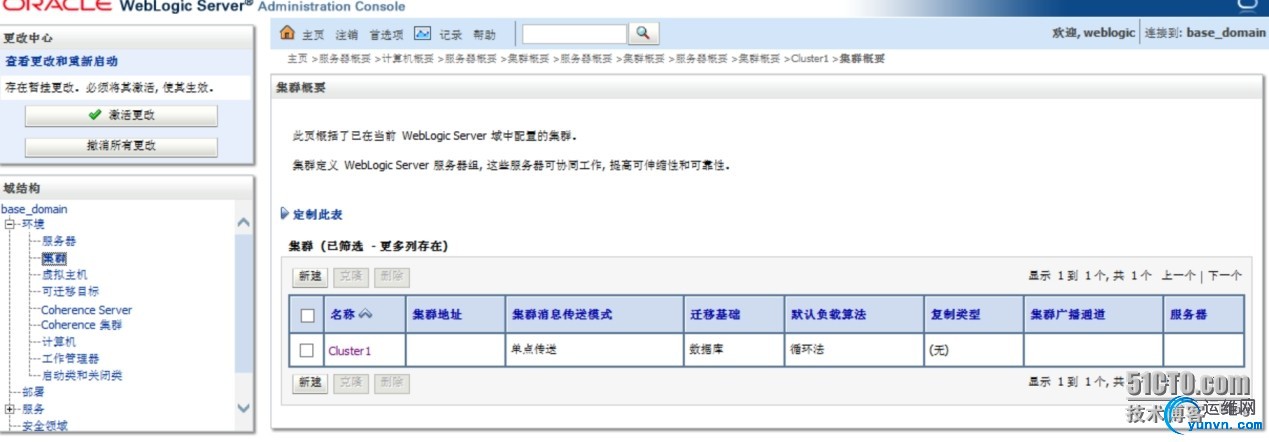This screenshot has width=1269, height=442.
Task: Select 安全领域 in the domain tree
Action: [45, 426]
